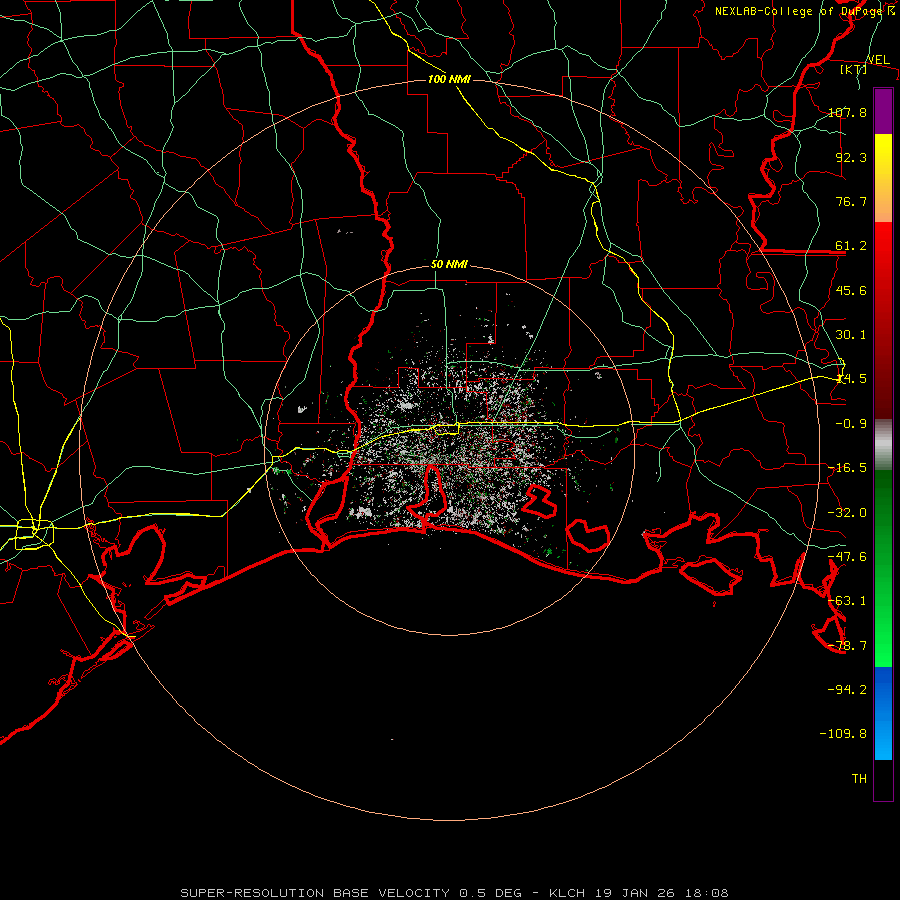Viewport: 900px width, 900px height.
Task: Click the yellow-orange segment of the velocity scale
Action: tap(883, 178)
